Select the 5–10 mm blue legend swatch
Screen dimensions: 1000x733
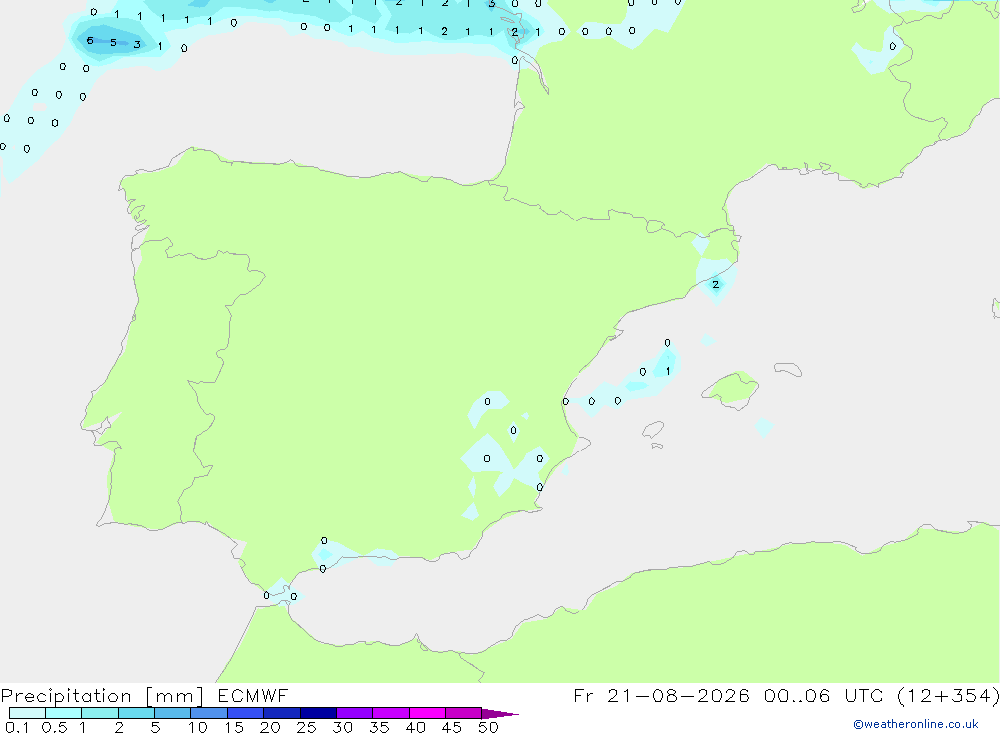click(x=172, y=713)
